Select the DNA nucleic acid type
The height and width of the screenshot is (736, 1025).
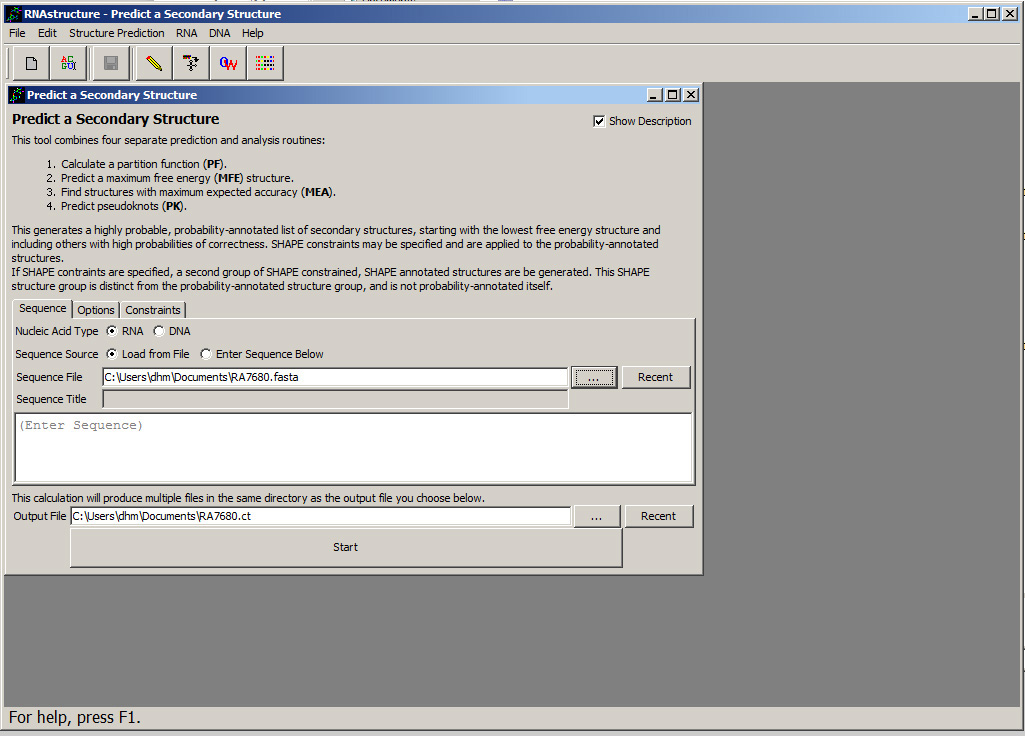pos(159,331)
